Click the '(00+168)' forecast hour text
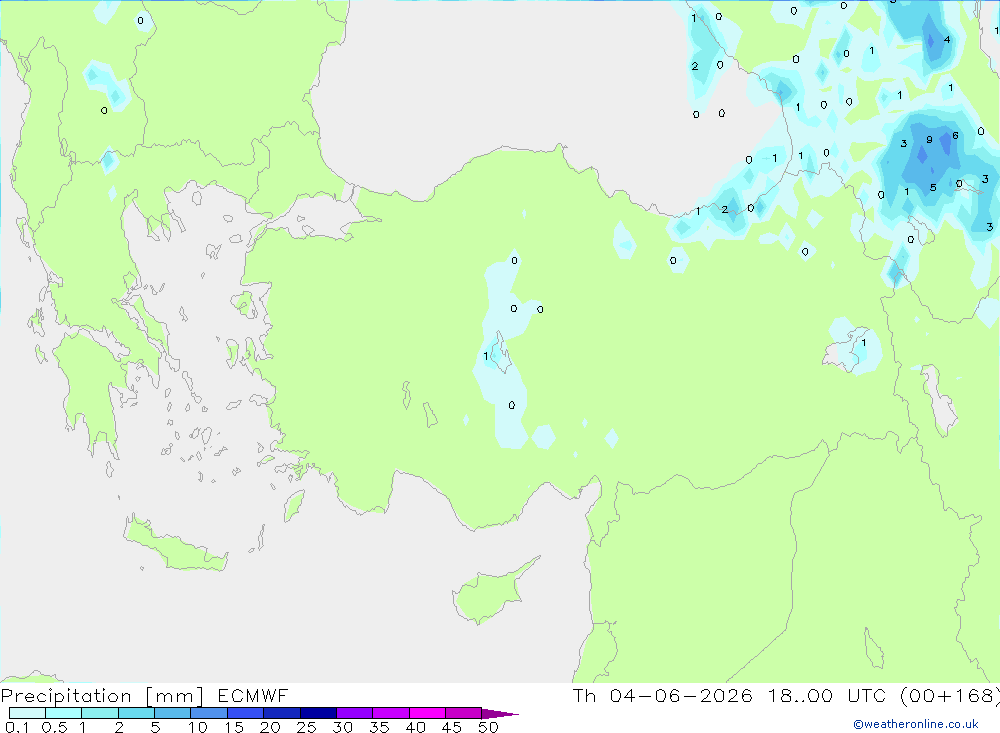This screenshot has height=733, width=1000. pos(949,695)
